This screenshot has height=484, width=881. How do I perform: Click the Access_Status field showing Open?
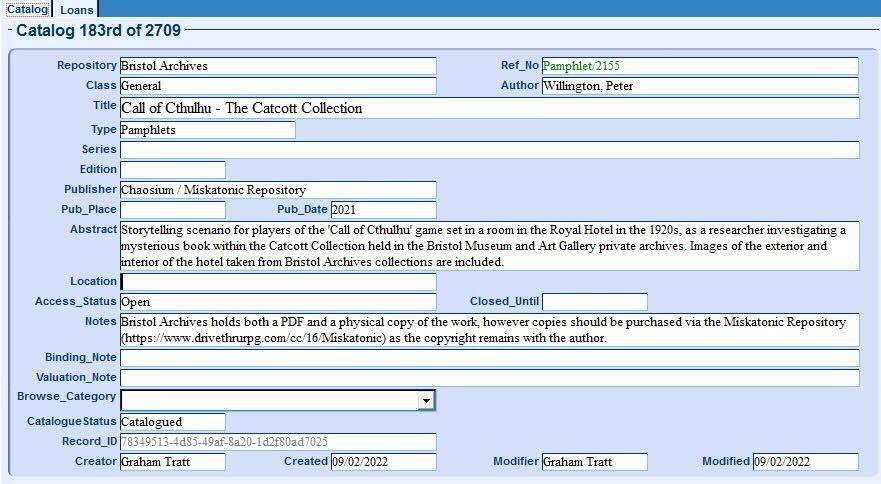(278, 302)
